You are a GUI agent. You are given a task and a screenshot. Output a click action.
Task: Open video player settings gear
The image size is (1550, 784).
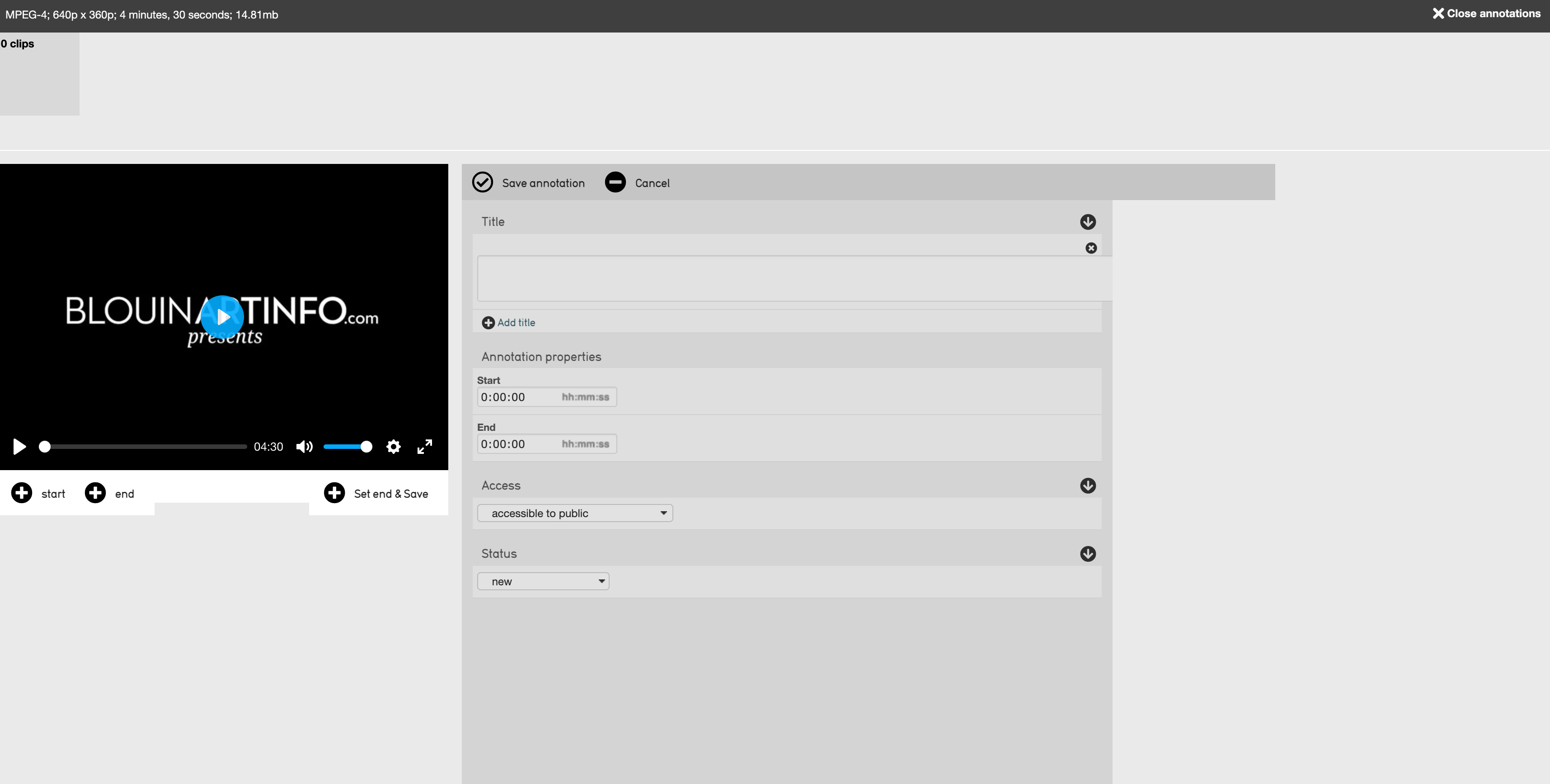click(394, 447)
